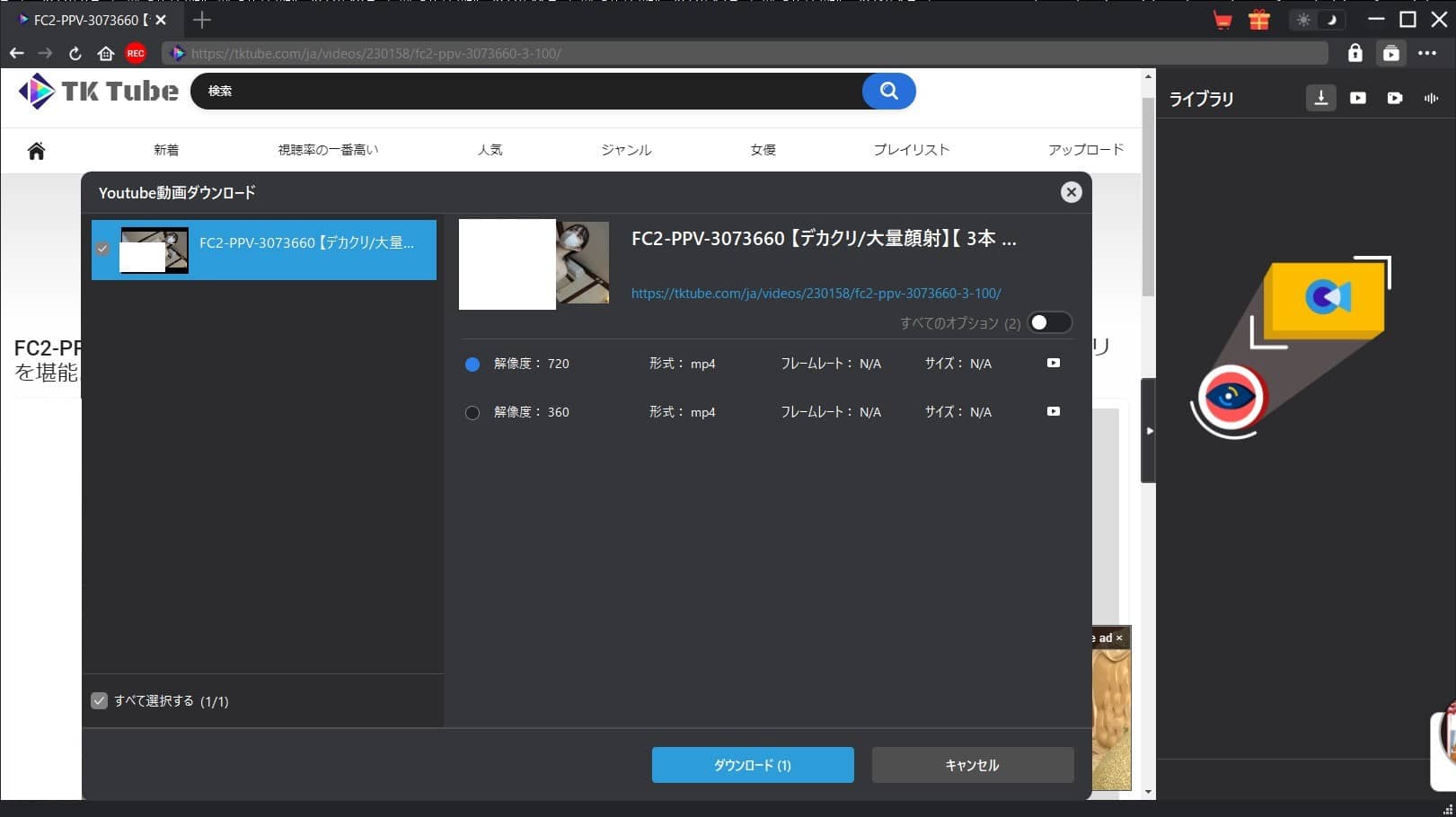Image resolution: width=1456 pixels, height=817 pixels.
Task: Open the downloads icon in ライブラリ panel
Action: tap(1320, 98)
